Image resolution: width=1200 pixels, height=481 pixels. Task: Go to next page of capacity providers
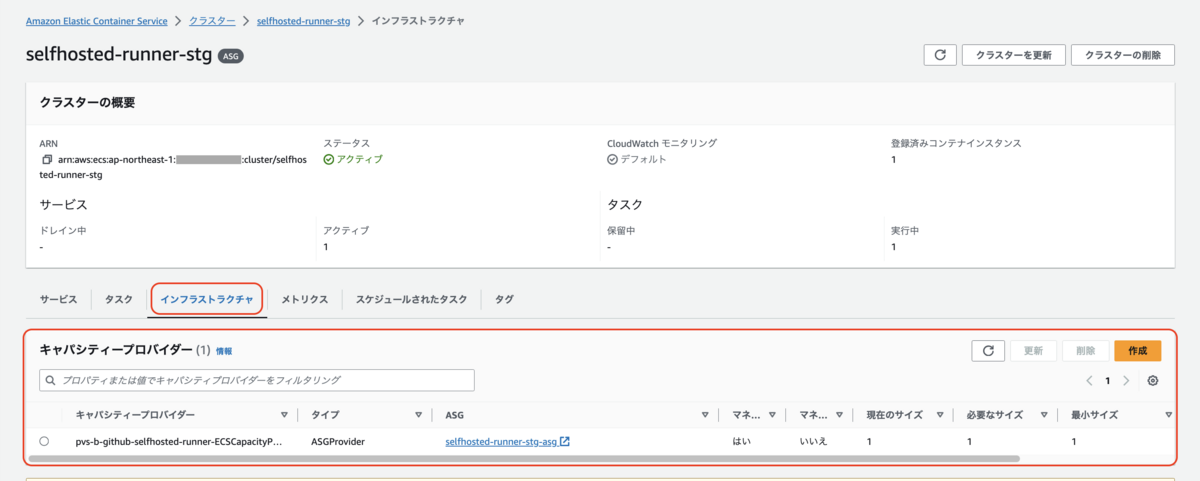coord(1126,381)
